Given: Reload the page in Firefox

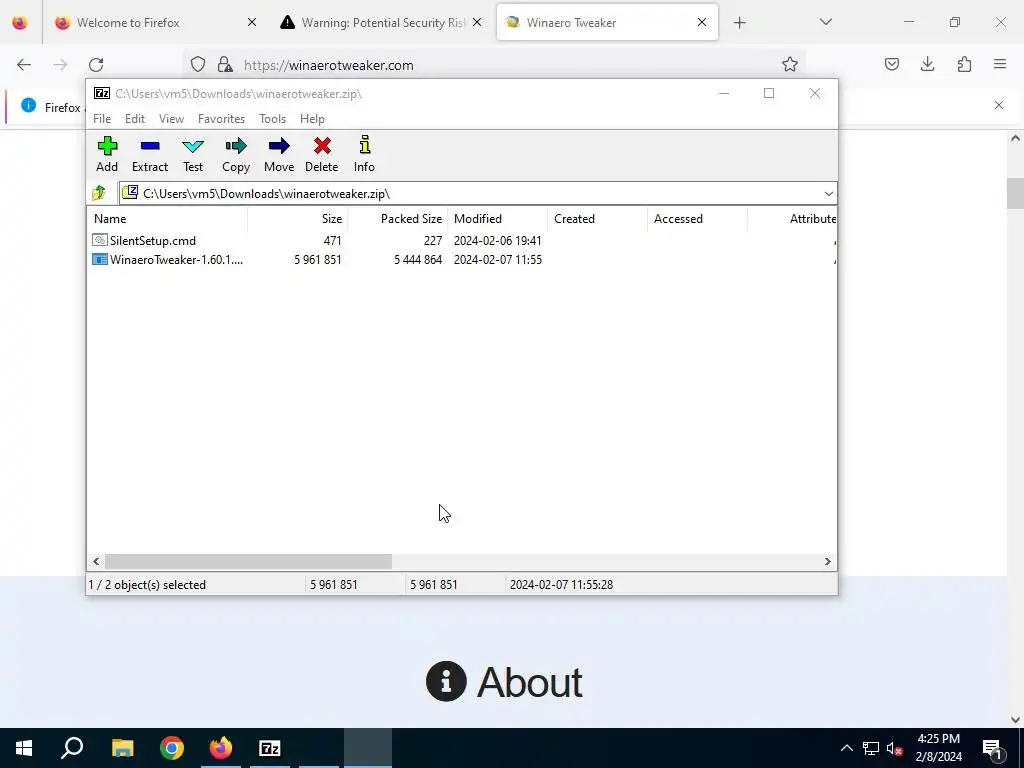Looking at the screenshot, I should point(96,65).
